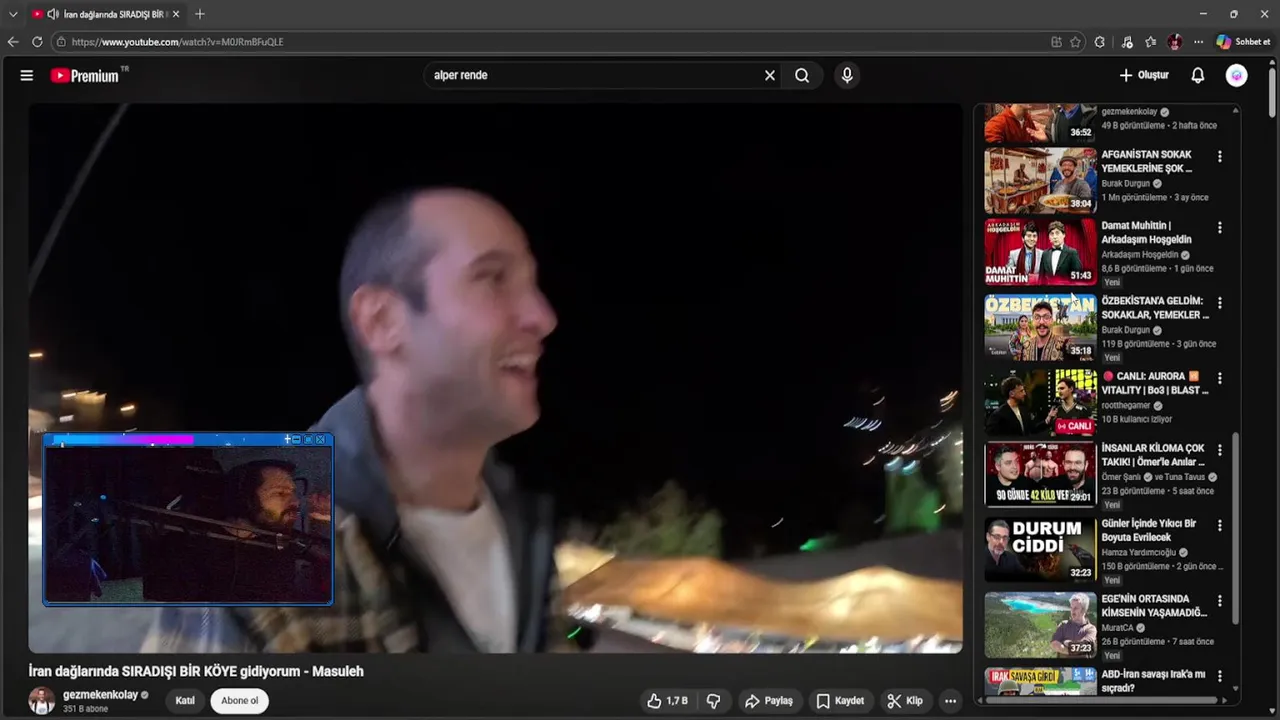The image size is (1280, 720).
Task: Open browser extensions puzzle icon
Action: (1100, 42)
